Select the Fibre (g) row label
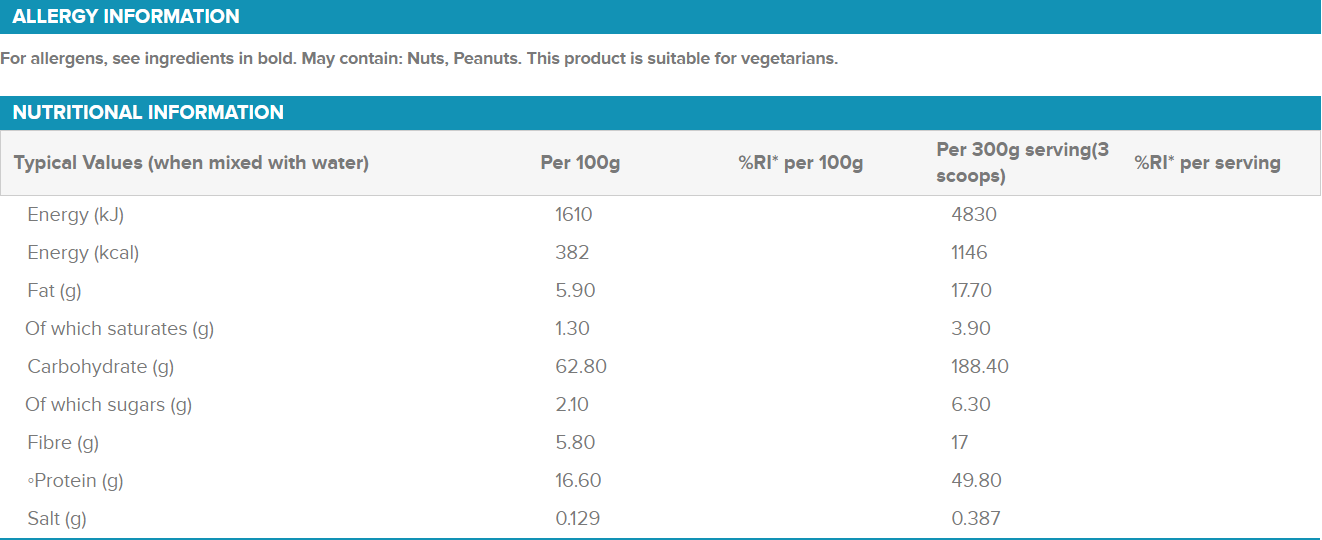This screenshot has width=1322, height=540. [63, 443]
